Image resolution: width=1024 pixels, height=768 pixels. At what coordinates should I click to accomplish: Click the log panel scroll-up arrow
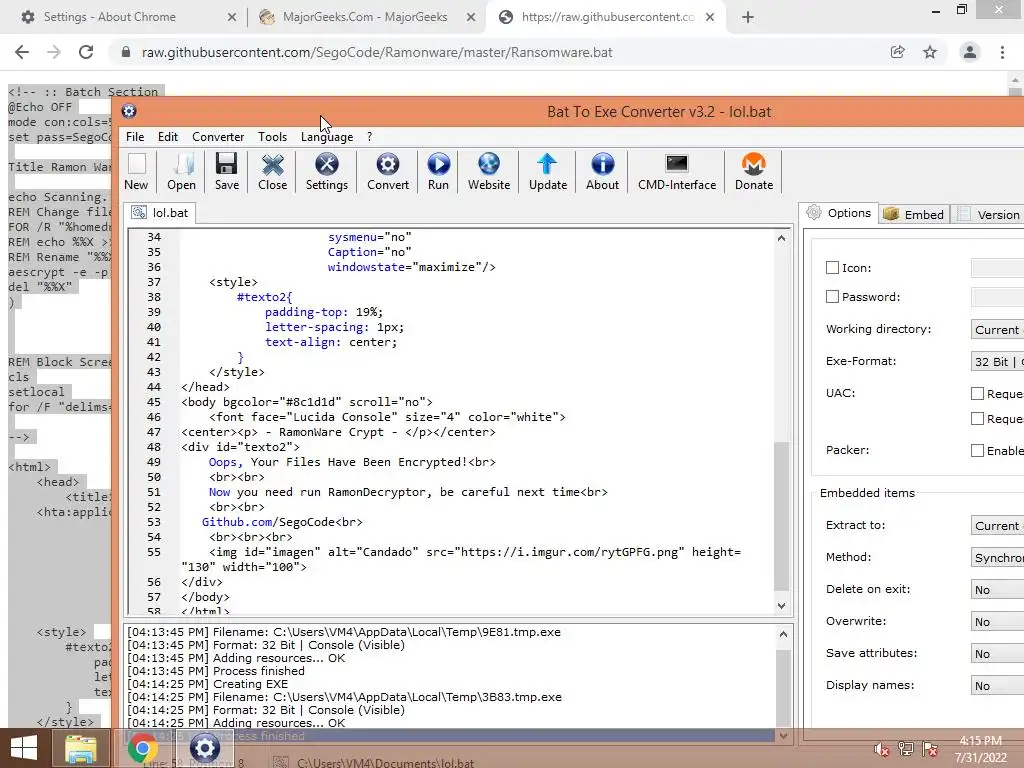click(784, 633)
